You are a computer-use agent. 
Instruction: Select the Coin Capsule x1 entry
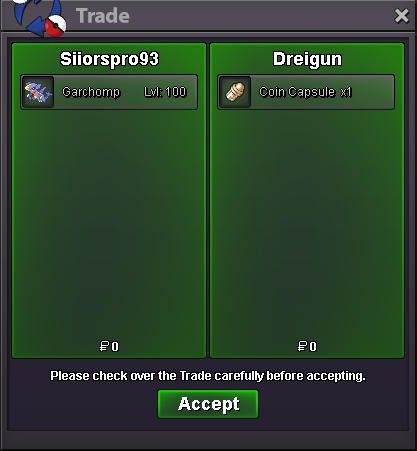pyautogui.click(x=306, y=92)
